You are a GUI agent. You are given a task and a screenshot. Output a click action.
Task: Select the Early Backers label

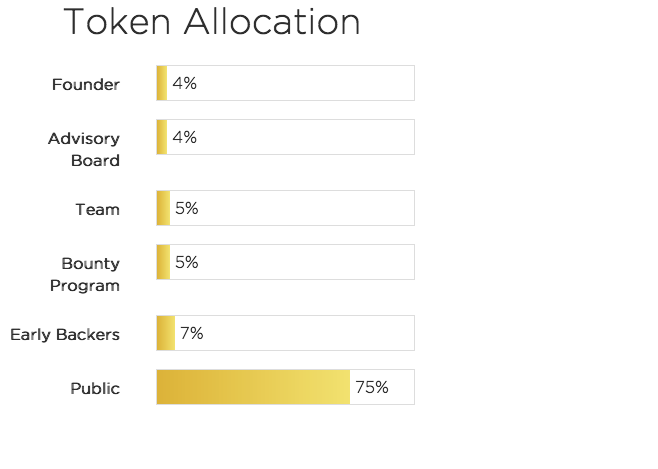(x=65, y=335)
